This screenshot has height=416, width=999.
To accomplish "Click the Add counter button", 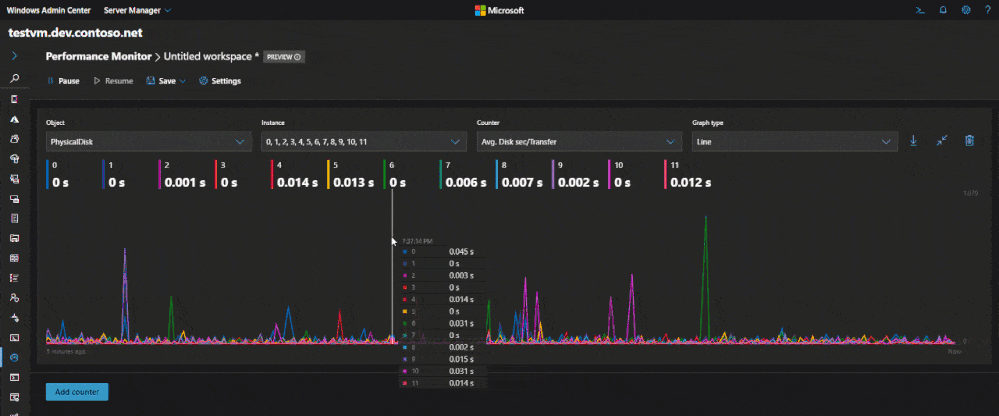I will [x=77, y=392].
